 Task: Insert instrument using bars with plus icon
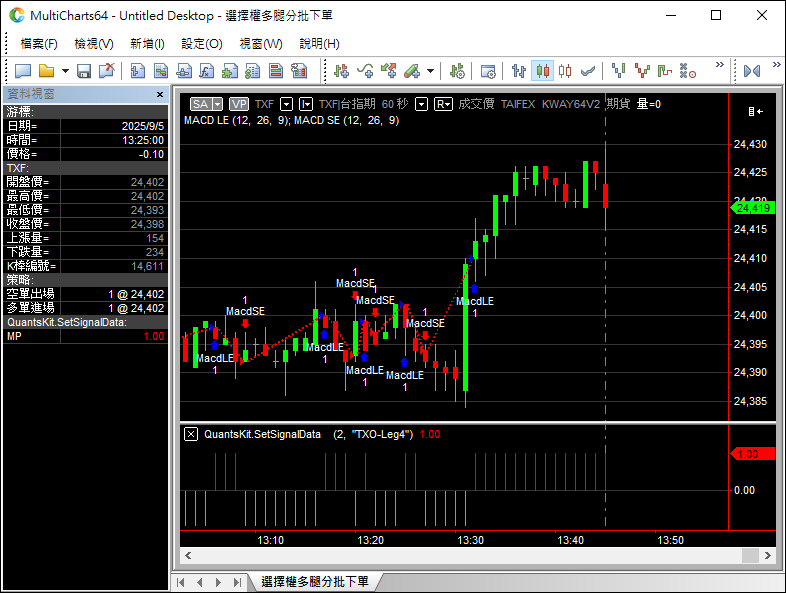(341, 71)
